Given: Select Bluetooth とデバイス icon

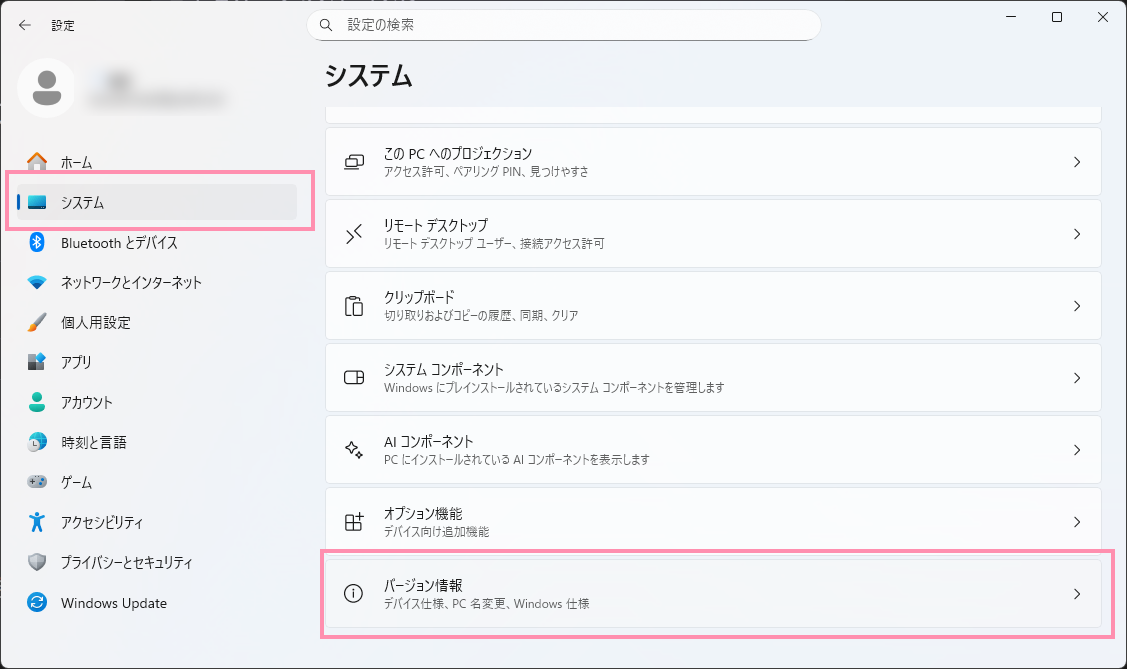Looking at the screenshot, I should coord(37,242).
